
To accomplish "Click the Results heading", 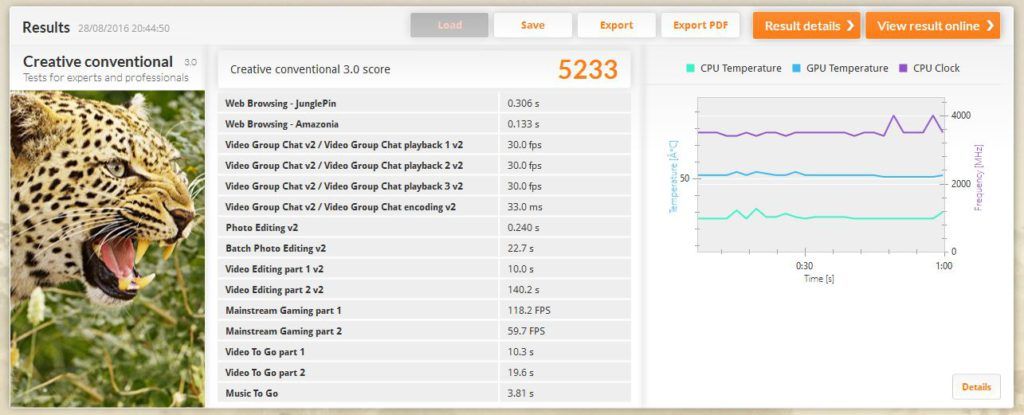I will (46, 27).
